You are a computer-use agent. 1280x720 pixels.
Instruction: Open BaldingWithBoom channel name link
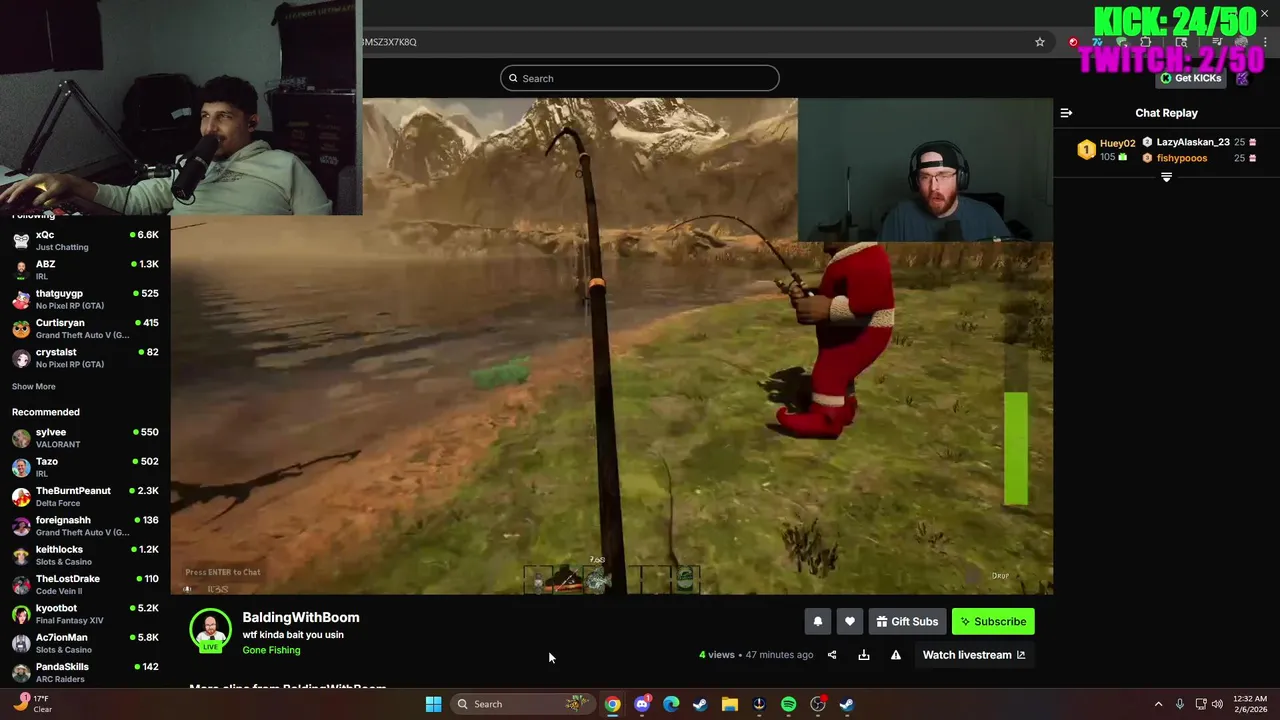pyautogui.click(x=301, y=618)
